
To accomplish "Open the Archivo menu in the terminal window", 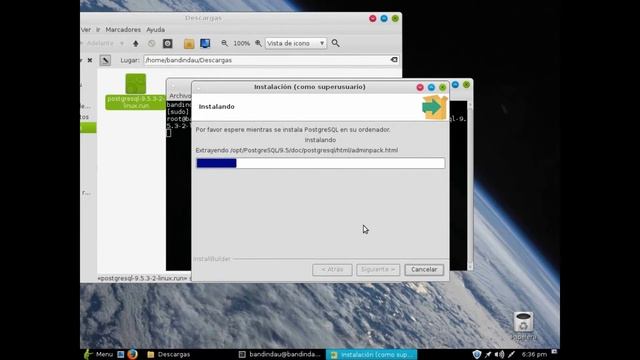I will pyautogui.click(x=180, y=96).
